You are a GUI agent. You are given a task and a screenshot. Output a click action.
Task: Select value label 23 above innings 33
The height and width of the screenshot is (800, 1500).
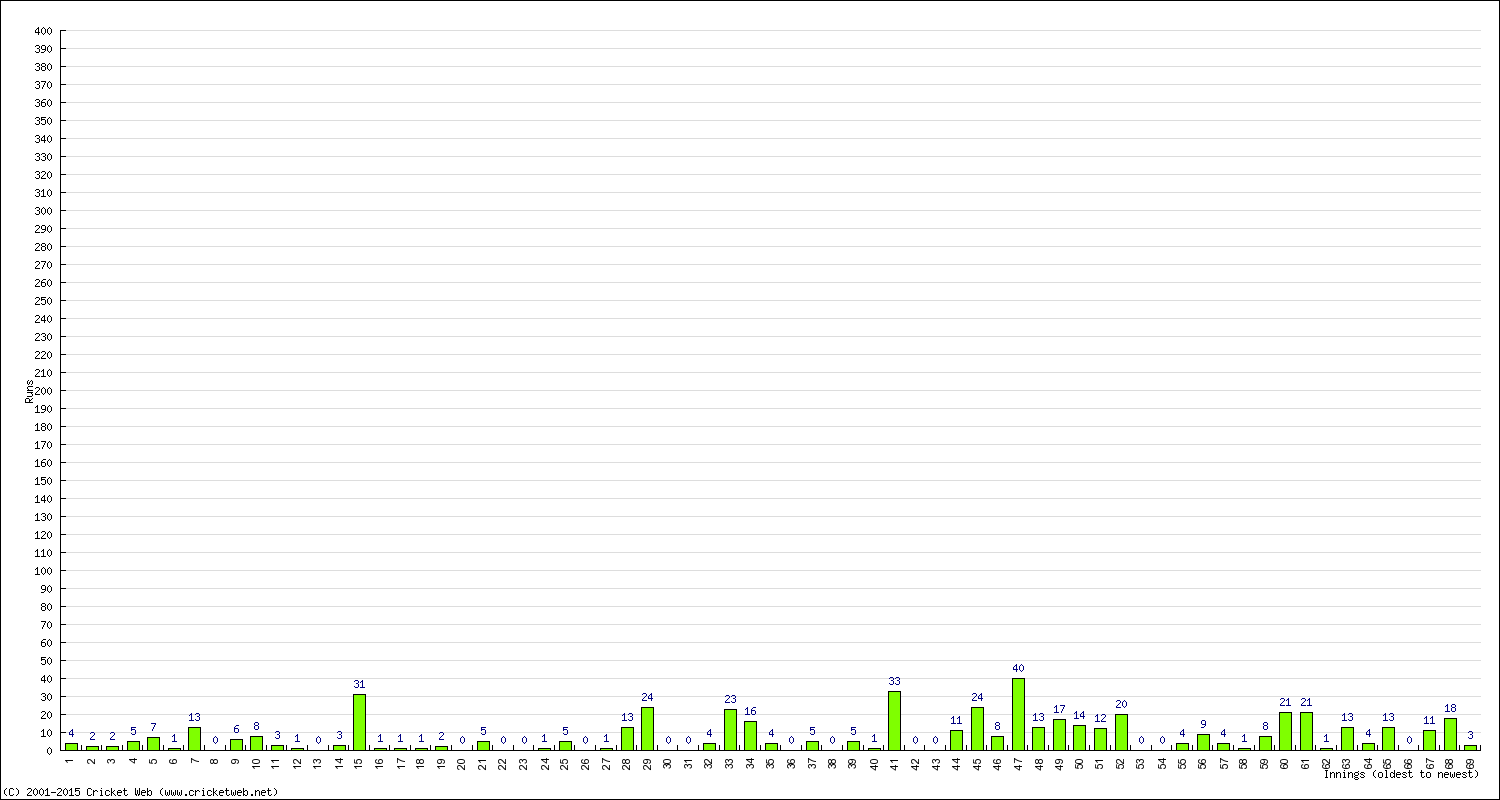coord(730,699)
